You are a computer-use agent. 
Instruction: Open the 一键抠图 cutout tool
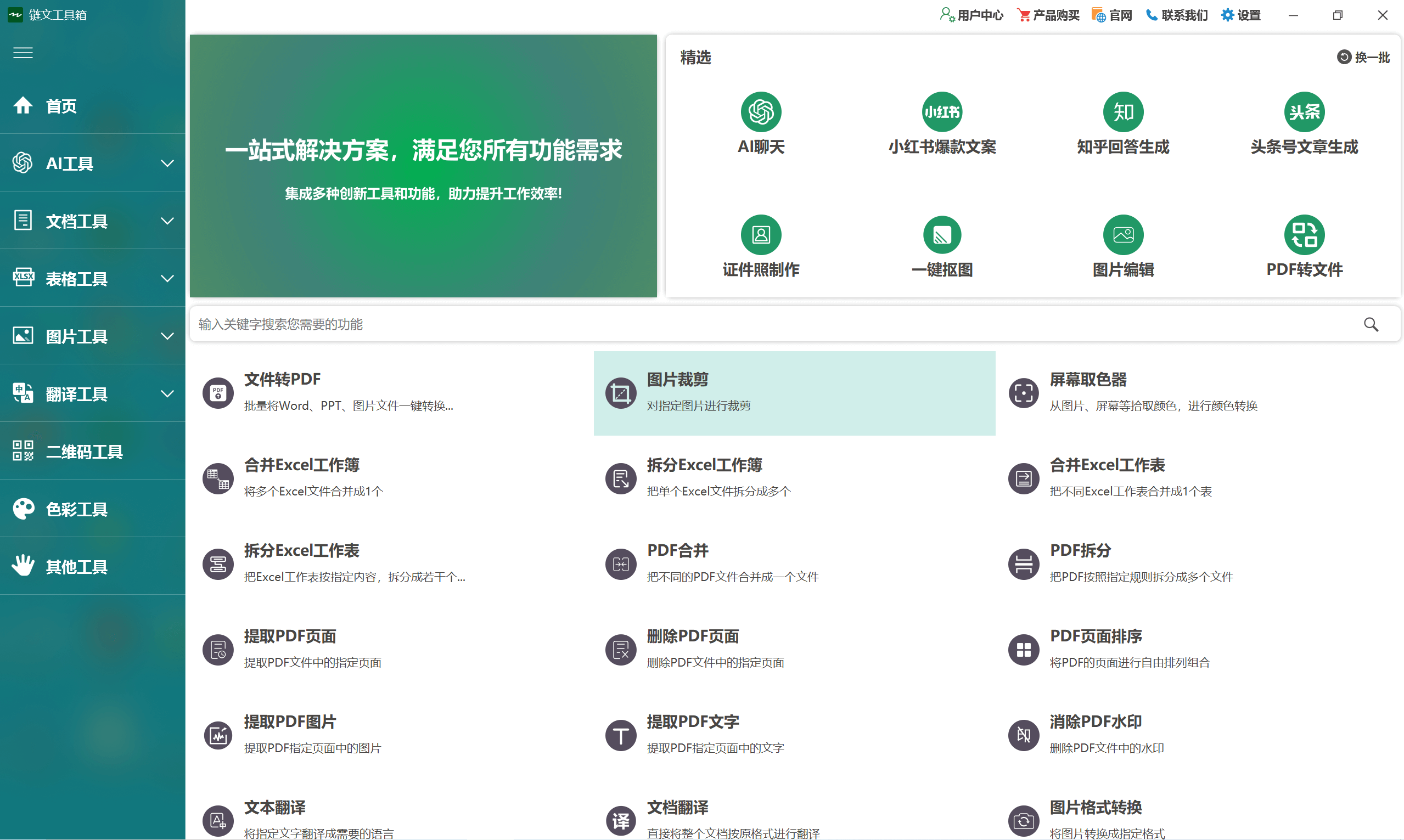[x=941, y=248]
